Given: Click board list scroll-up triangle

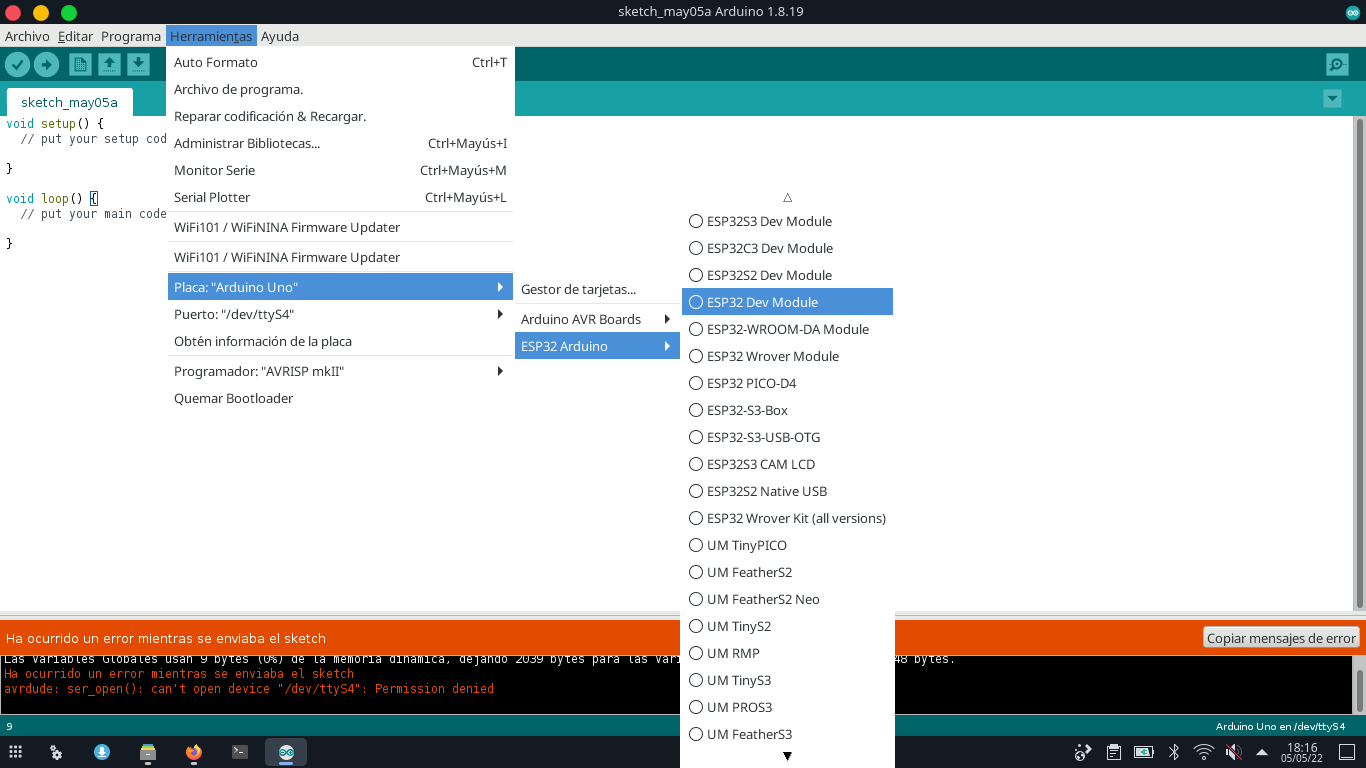Looking at the screenshot, I should click(787, 198).
